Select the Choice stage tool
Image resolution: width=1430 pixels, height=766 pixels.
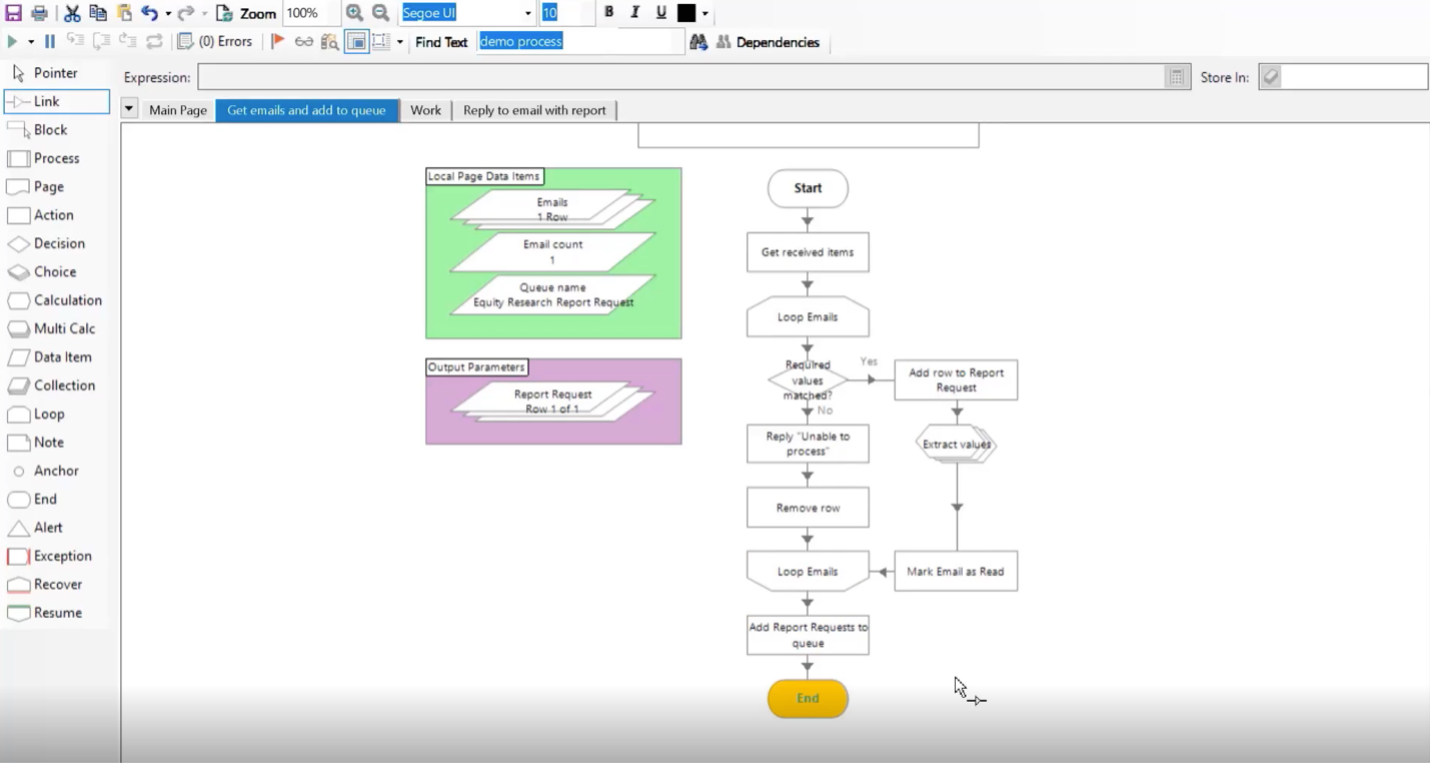click(57, 272)
